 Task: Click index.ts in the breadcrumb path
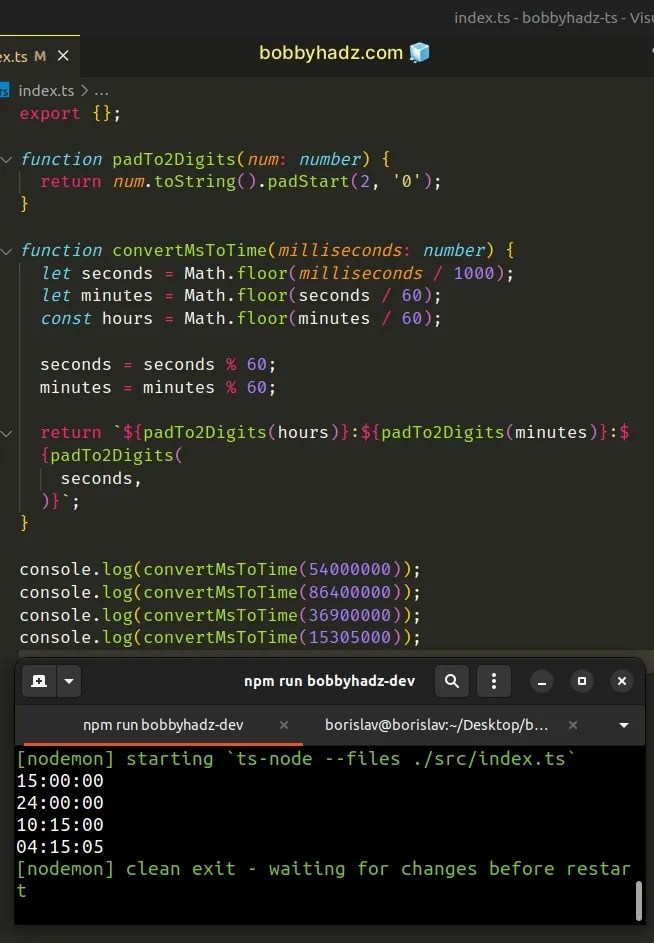pyautogui.click(x=46, y=91)
